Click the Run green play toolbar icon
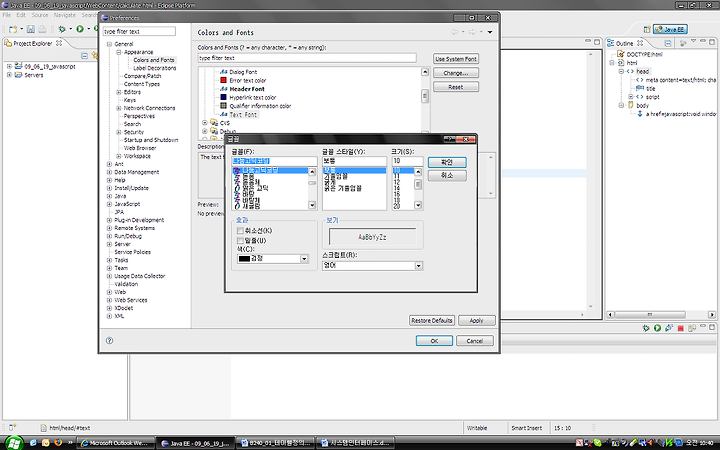720x450 pixels. point(80,29)
